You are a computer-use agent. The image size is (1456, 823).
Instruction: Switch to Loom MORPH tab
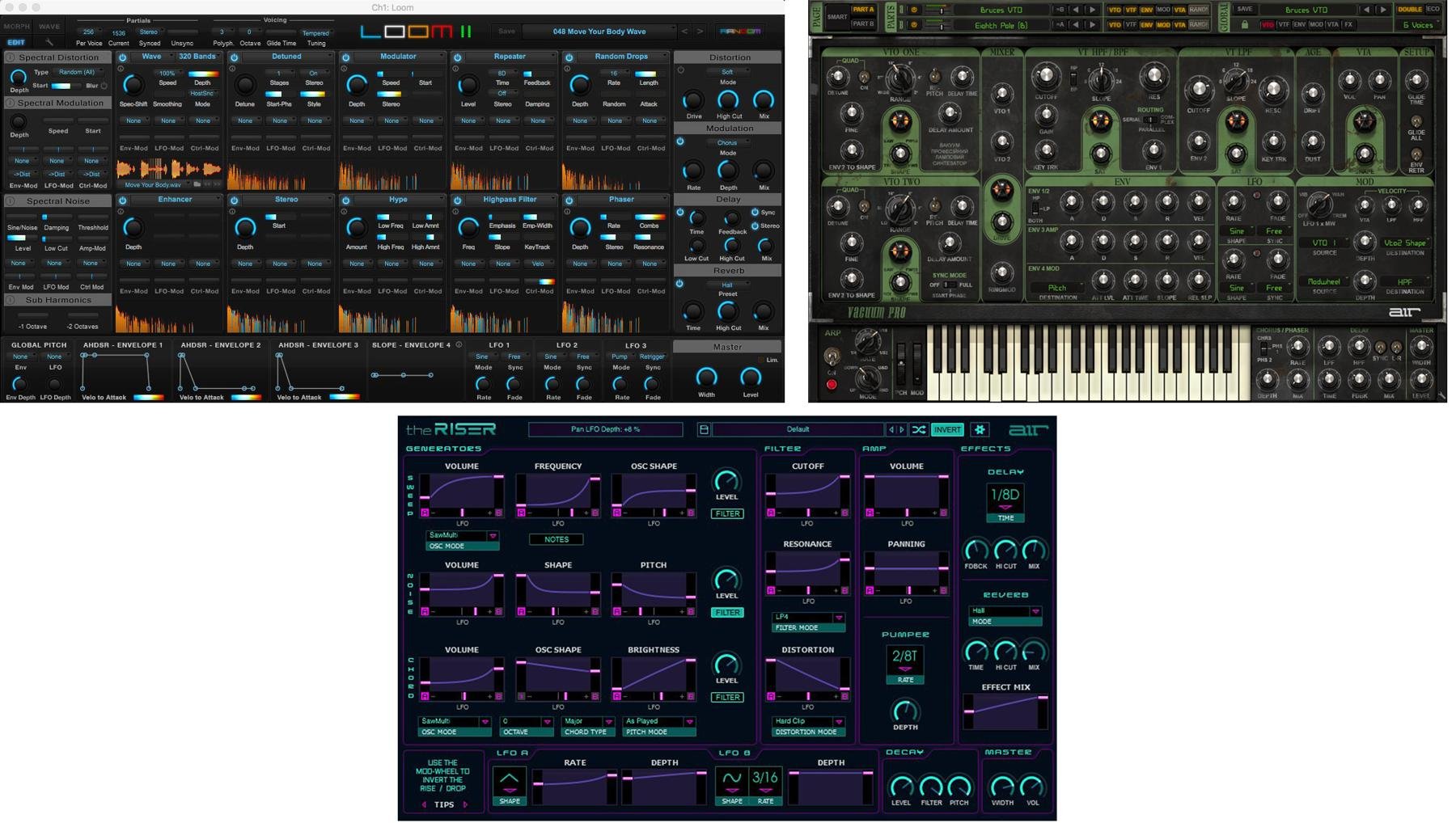tap(17, 27)
